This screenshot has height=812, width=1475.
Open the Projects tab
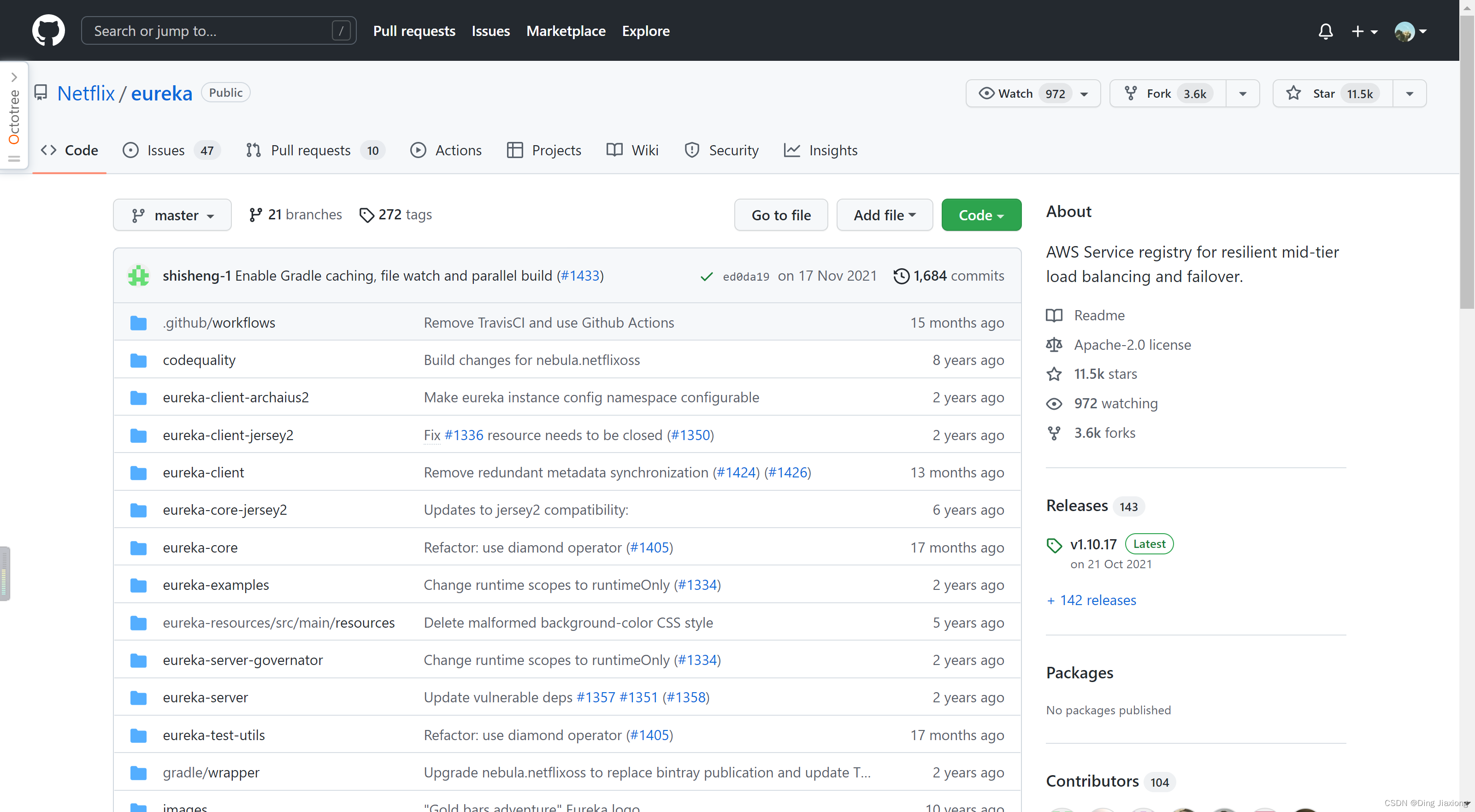pyautogui.click(x=544, y=150)
